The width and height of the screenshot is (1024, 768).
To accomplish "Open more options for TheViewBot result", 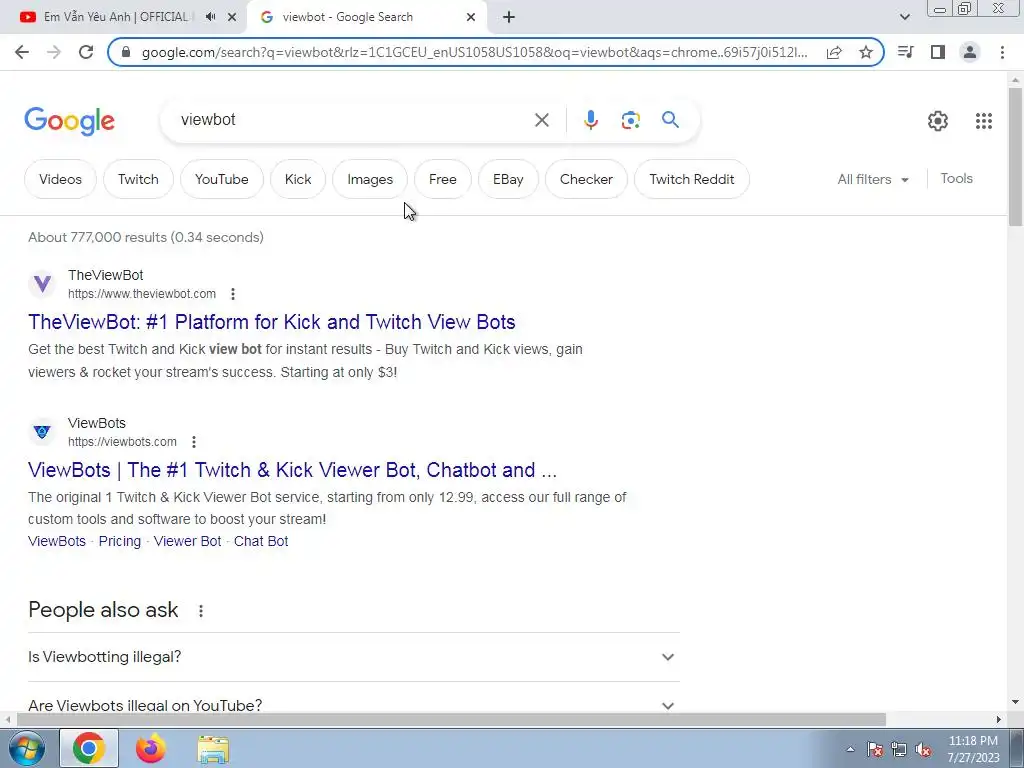I will (x=233, y=294).
